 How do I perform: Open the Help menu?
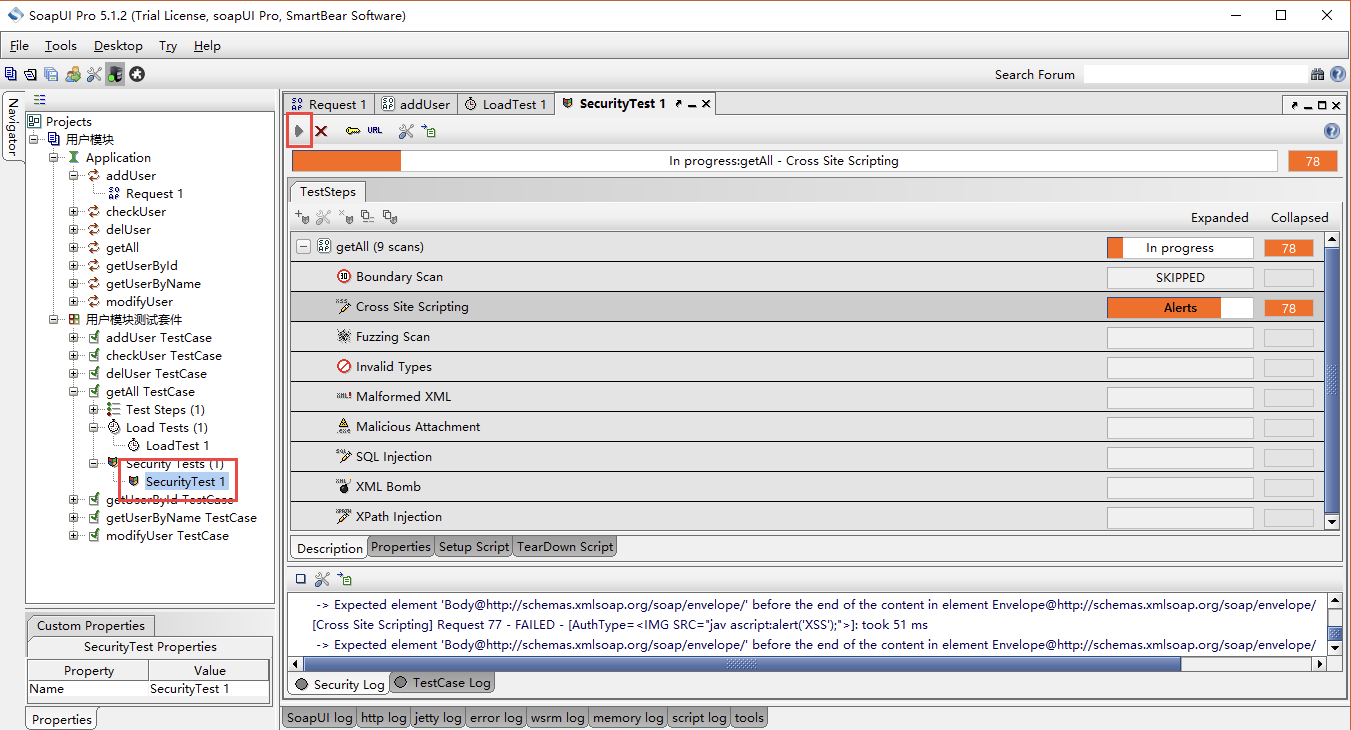click(x=207, y=46)
